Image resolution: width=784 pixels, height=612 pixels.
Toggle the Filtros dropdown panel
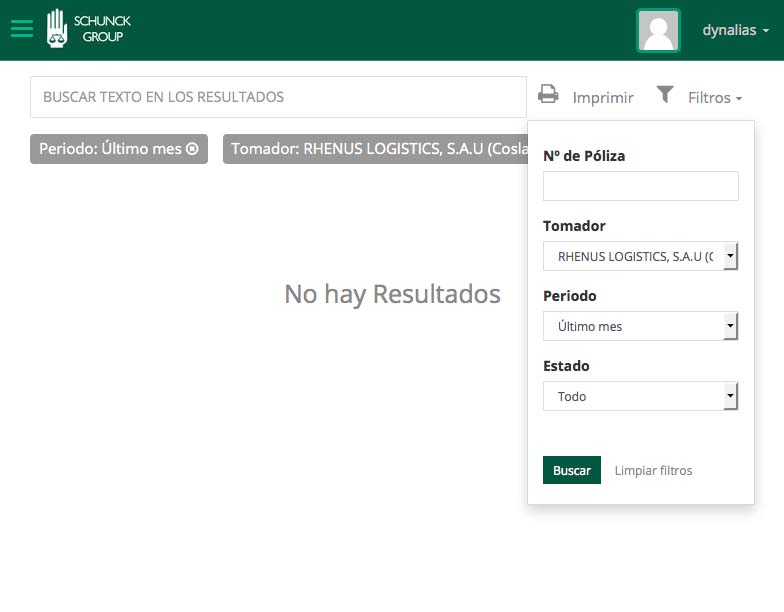pyautogui.click(x=714, y=98)
